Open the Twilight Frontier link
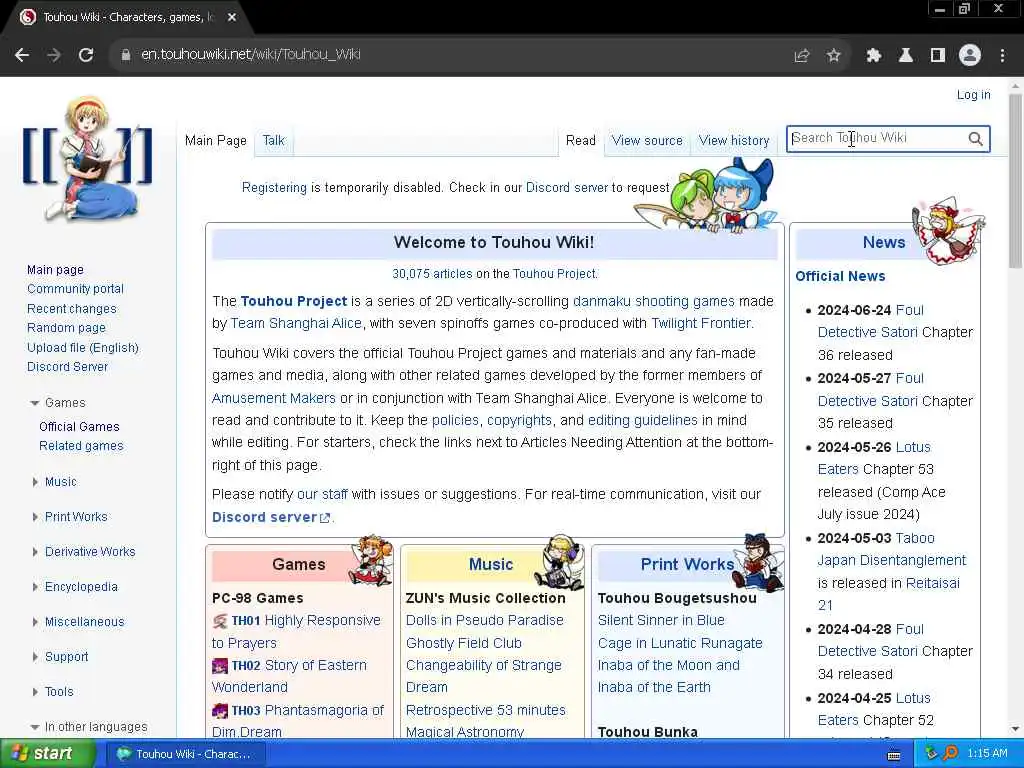This screenshot has width=1024, height=768. tap(701, 323)
